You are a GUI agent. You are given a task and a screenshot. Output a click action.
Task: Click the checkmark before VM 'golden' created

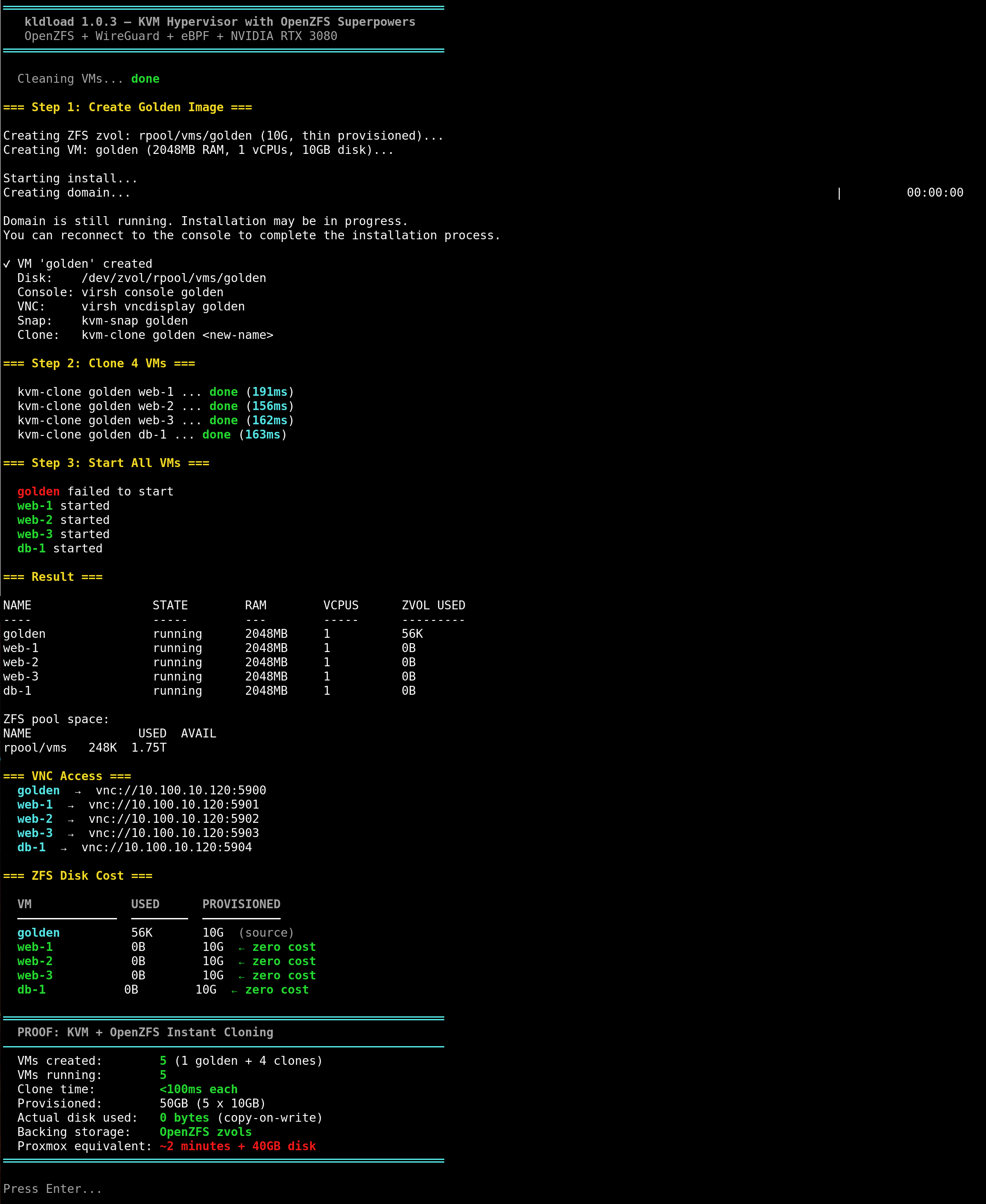tap(7, 264)
